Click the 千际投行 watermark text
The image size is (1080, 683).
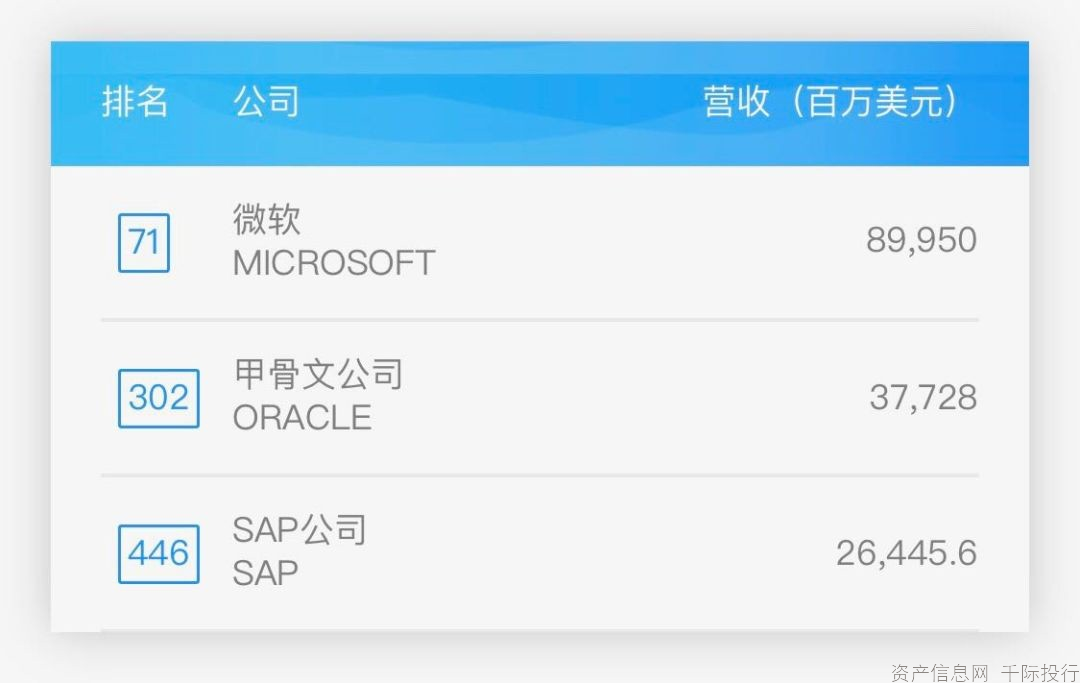pos(1039,673)
